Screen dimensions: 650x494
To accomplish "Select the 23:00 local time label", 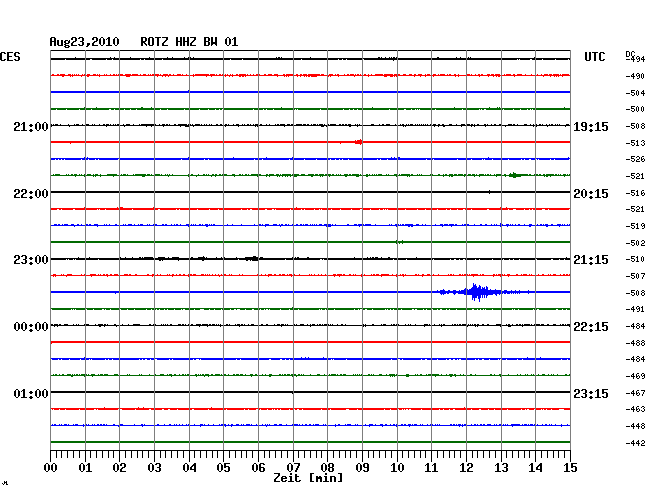I will click(x=31, y=260).
